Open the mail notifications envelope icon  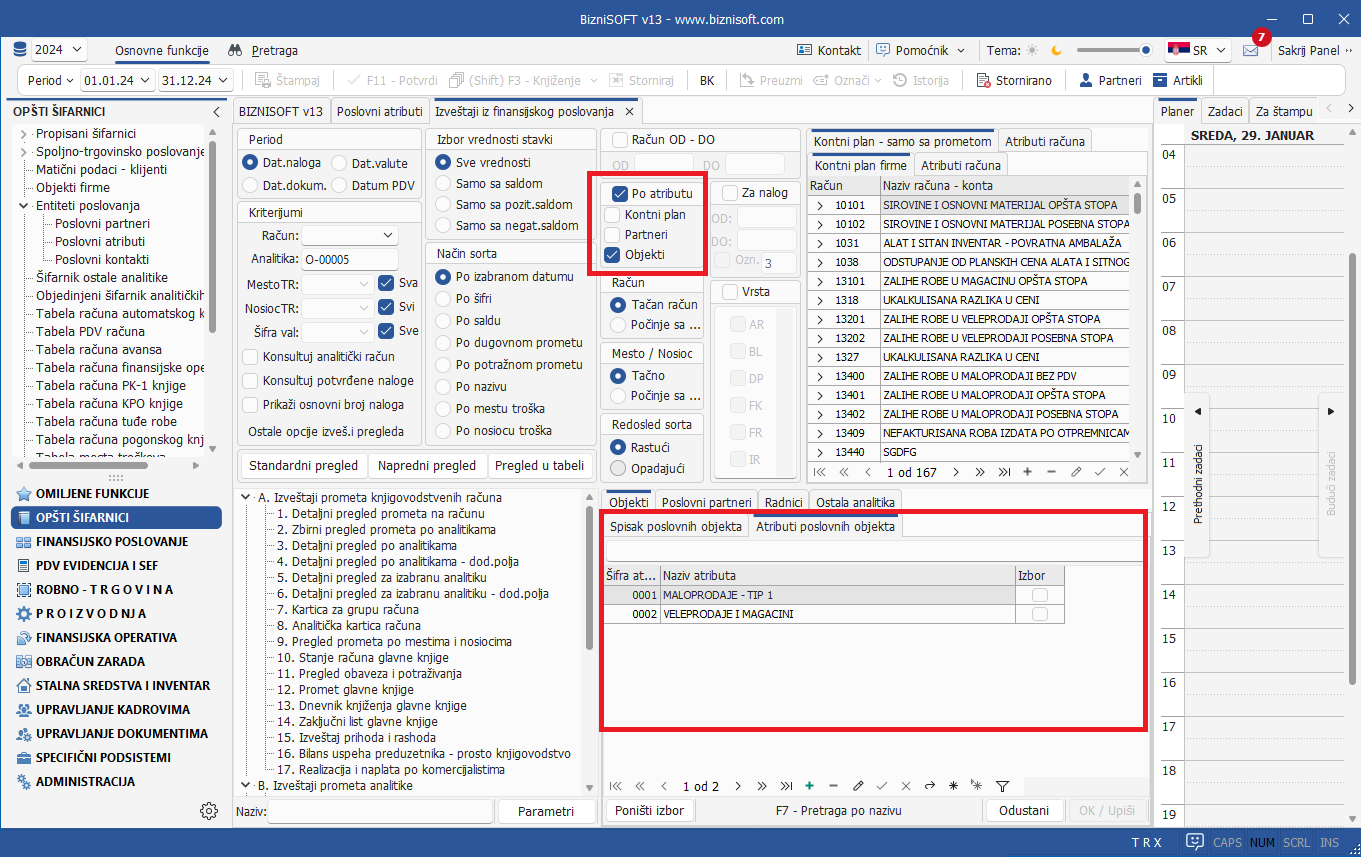point(1250,50)
